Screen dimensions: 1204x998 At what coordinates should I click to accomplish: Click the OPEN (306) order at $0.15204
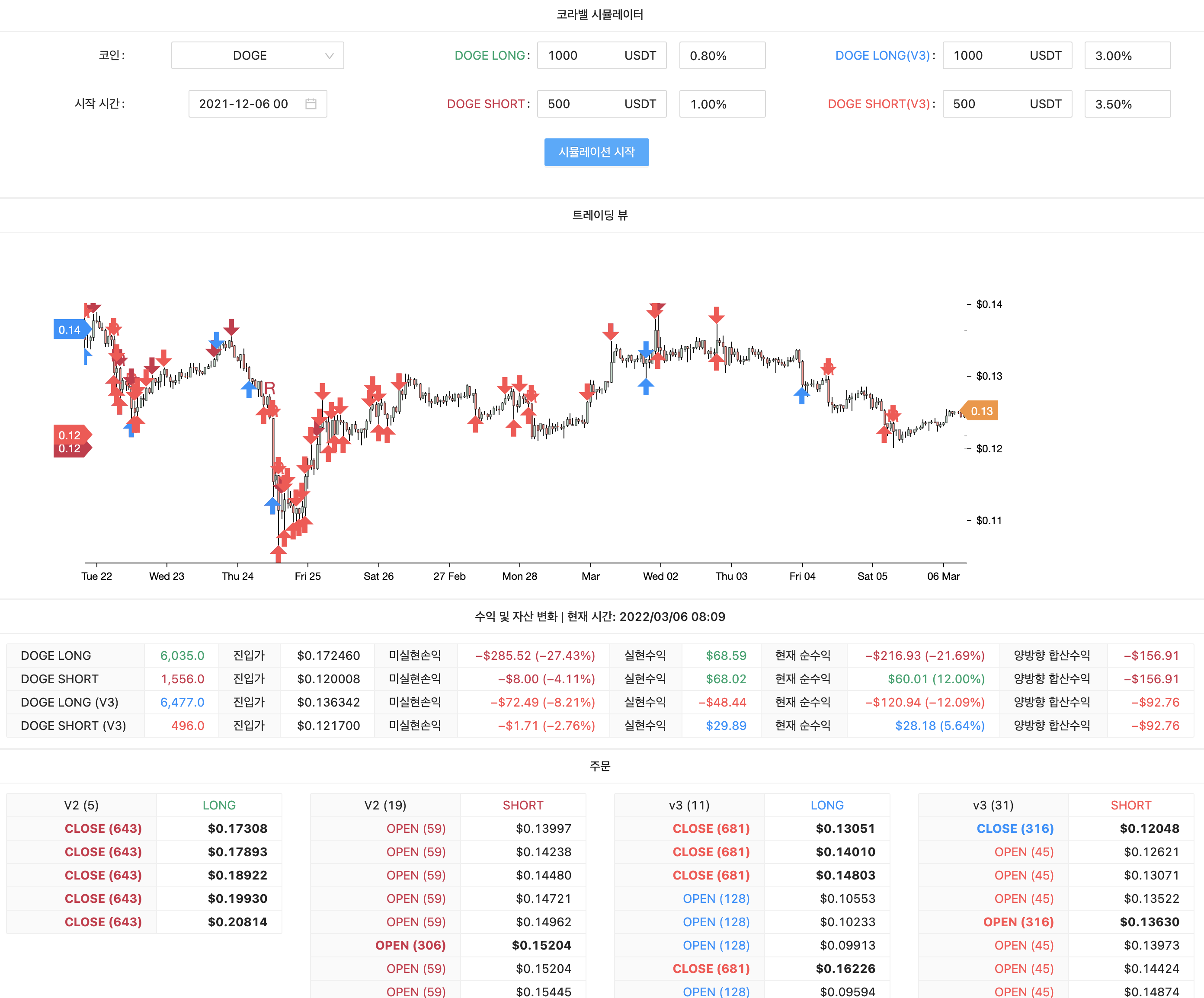(410, 945)
